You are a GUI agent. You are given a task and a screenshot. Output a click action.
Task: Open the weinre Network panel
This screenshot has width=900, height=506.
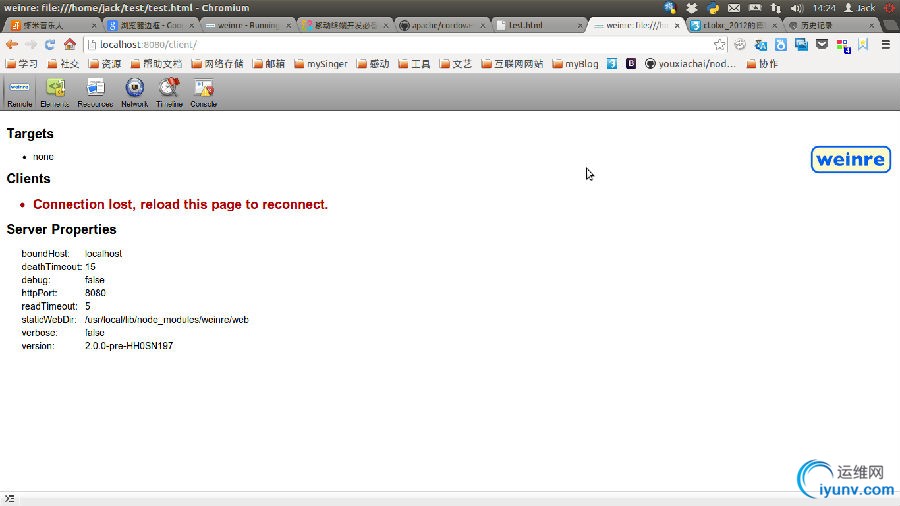tap(135, 93)
